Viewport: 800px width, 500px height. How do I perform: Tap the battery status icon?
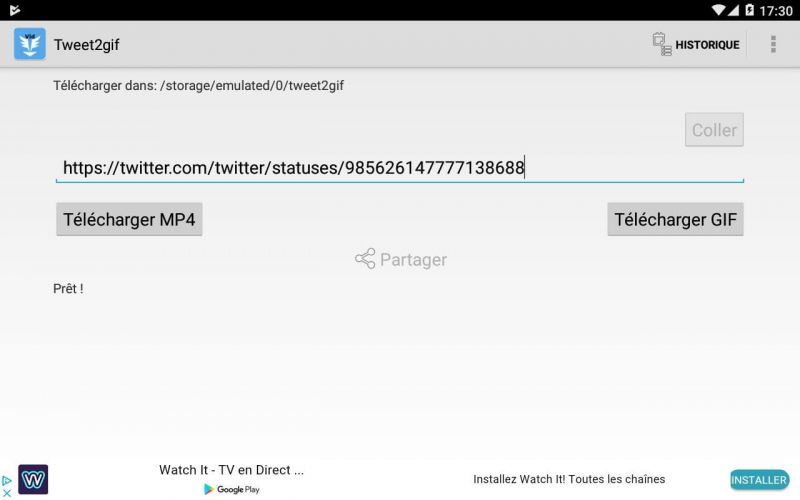(749, 10)
